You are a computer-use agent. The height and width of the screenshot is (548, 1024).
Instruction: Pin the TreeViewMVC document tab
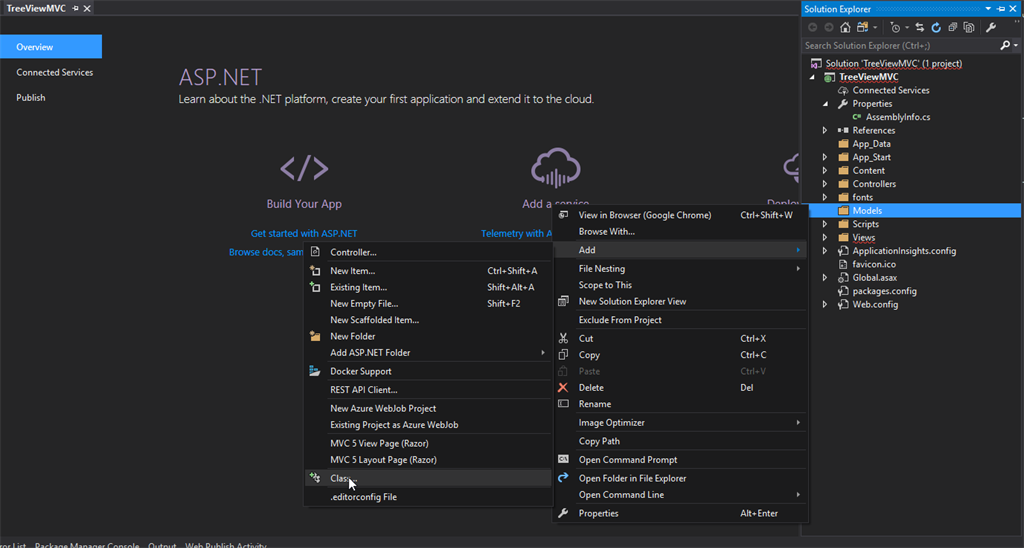tap(75, 8)
